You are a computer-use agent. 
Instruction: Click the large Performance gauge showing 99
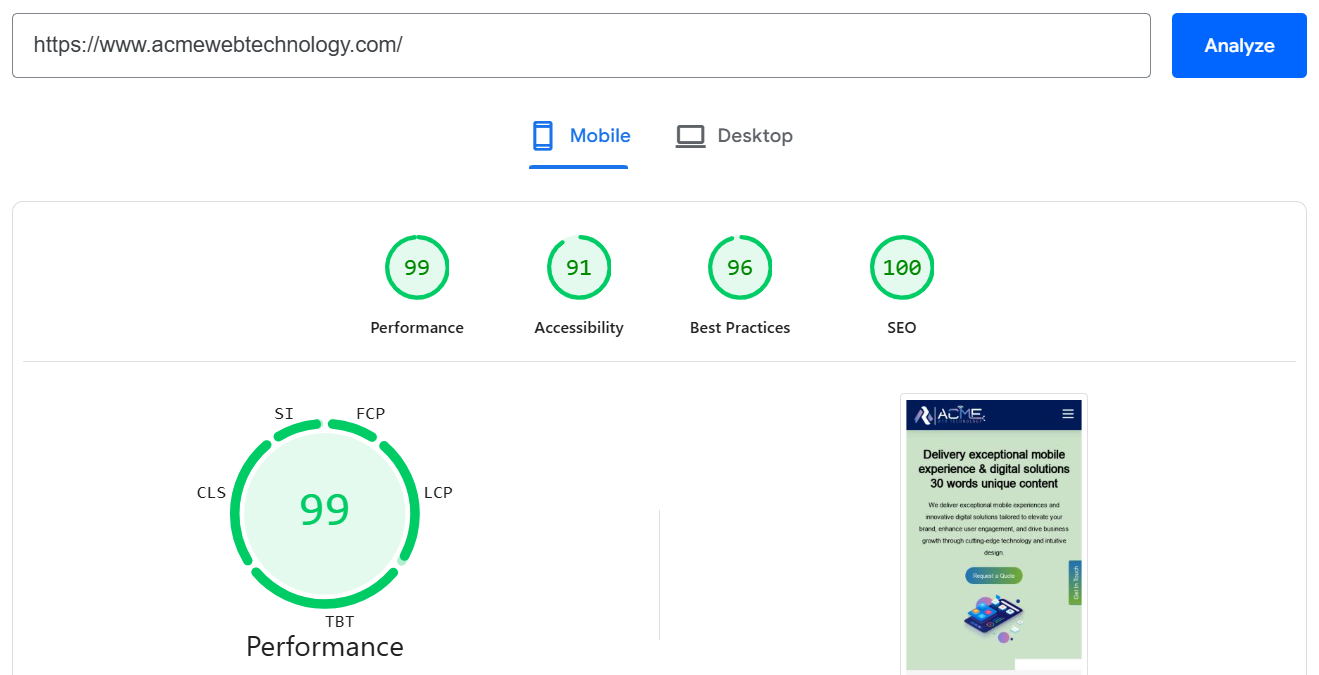324,512
